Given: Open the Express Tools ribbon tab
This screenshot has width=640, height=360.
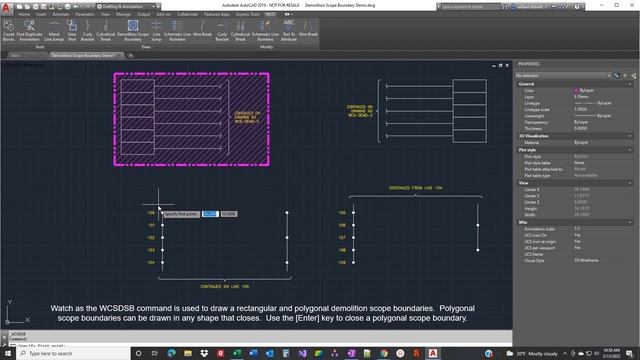Looking at the screenshot, I should click(x=247, y=14).
